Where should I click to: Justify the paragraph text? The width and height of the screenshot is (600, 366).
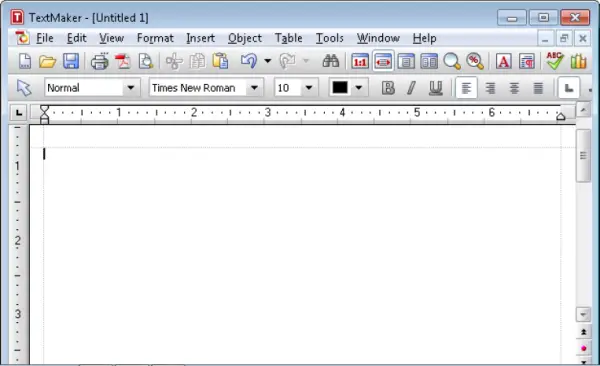(x=538, y=88)
